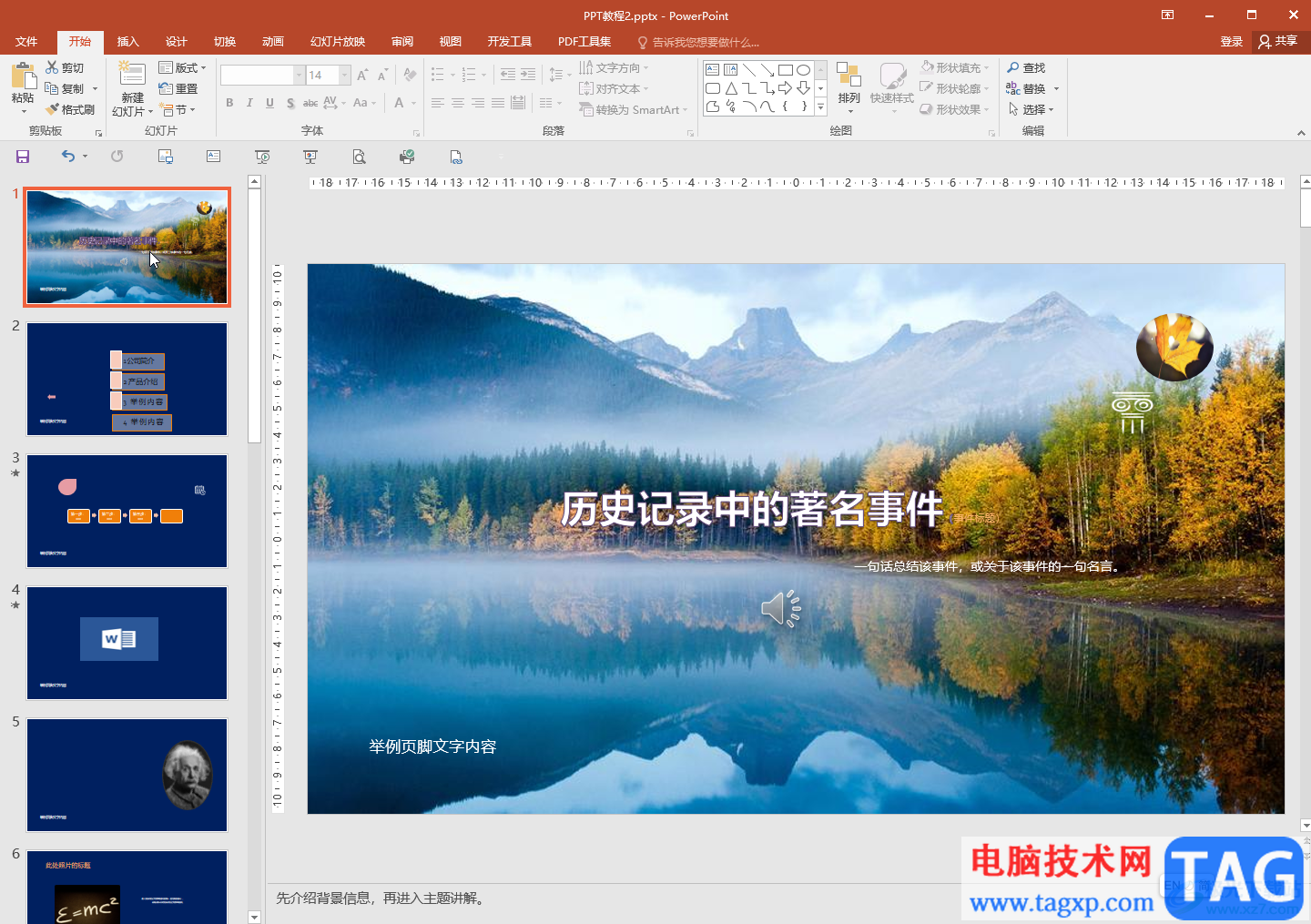Save presentation with the floppy disk icon
Screen dimensions: 1311x924
coord(23,157)
